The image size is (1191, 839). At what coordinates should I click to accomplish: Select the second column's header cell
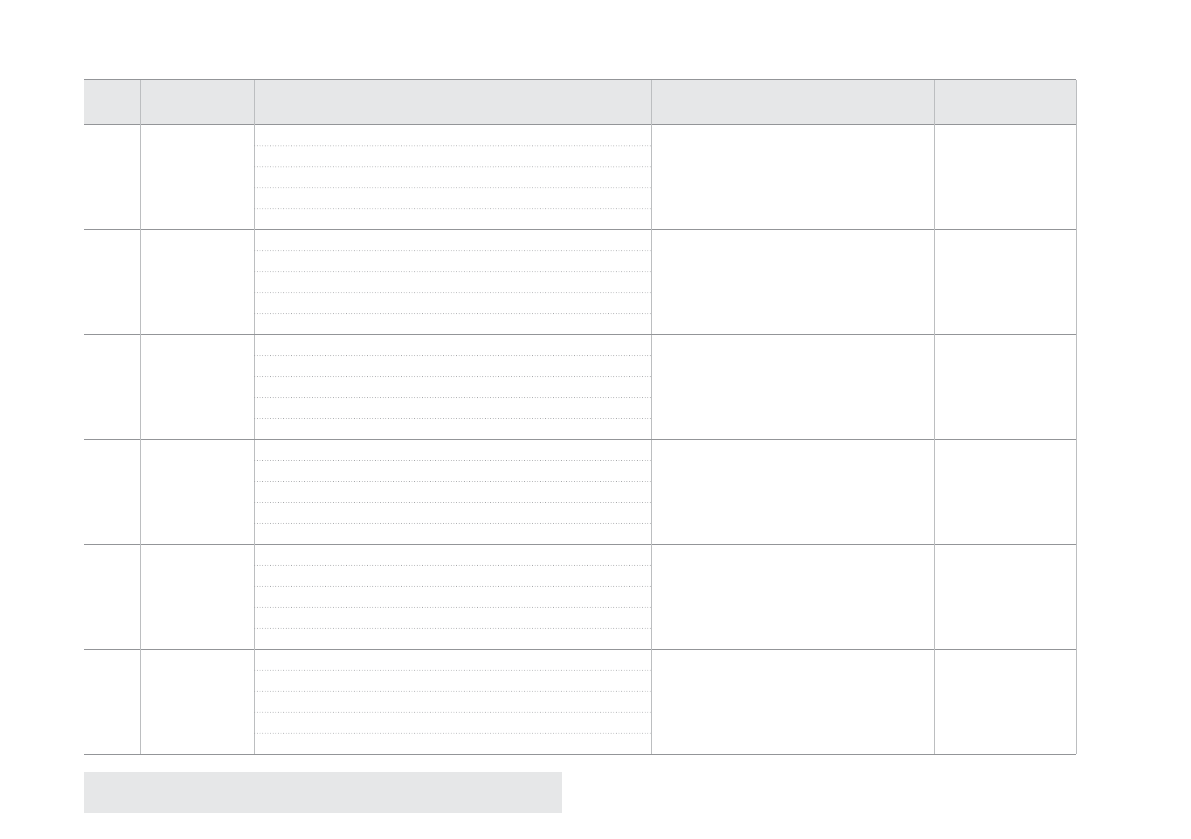click(197, 102)
